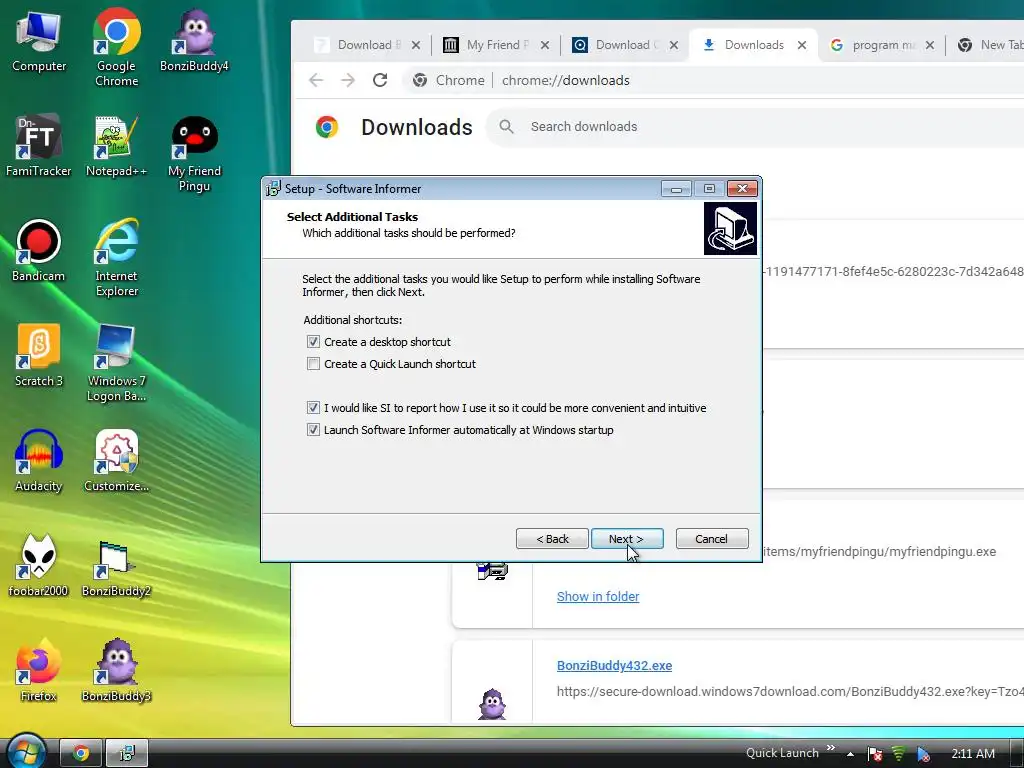The height and width of the screenshot is (768, 1024).
Task: Switch to Chrome in the taskbar
Action: 81,753
